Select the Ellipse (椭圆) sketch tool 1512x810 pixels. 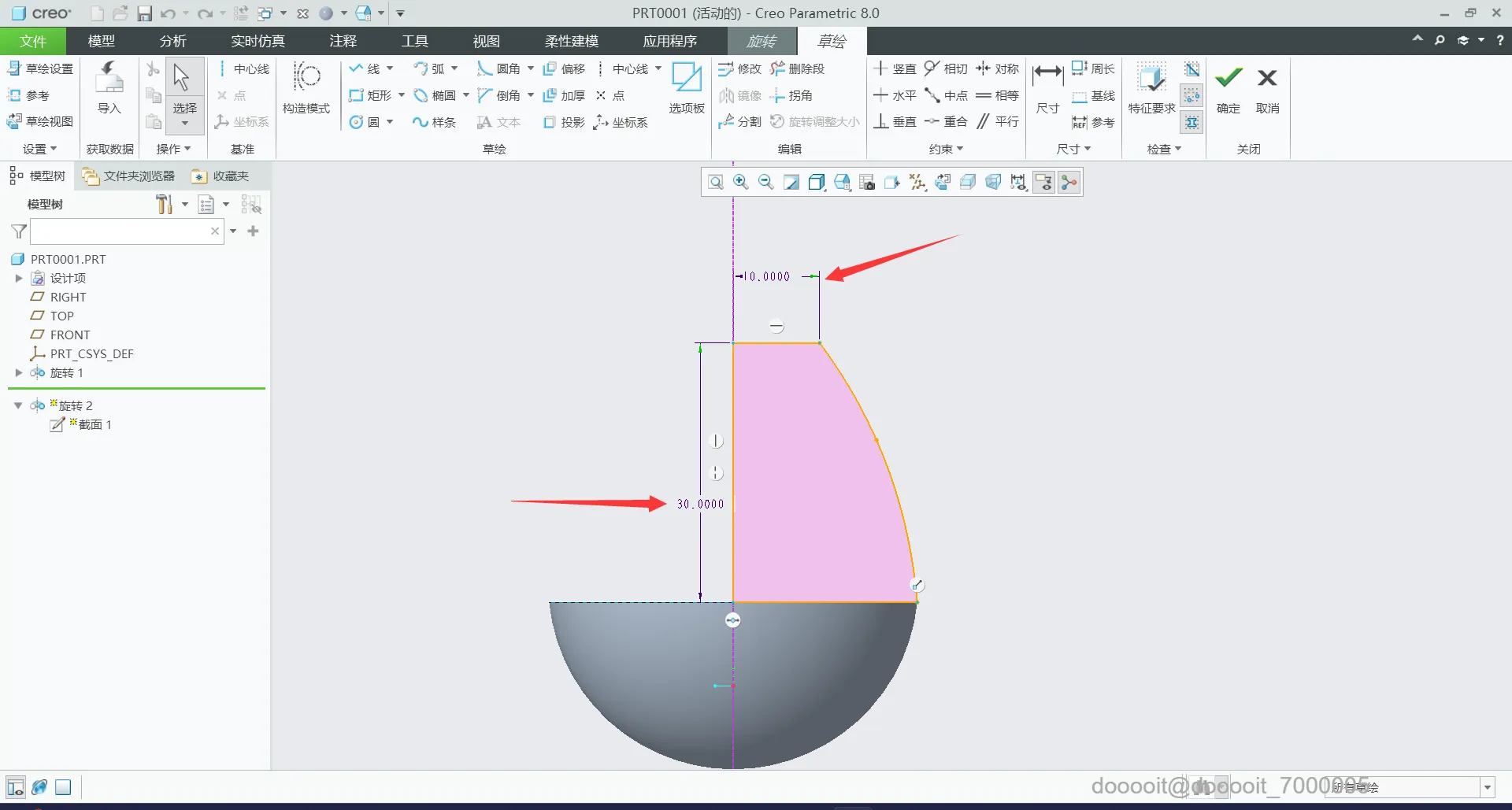click(435, 96)
